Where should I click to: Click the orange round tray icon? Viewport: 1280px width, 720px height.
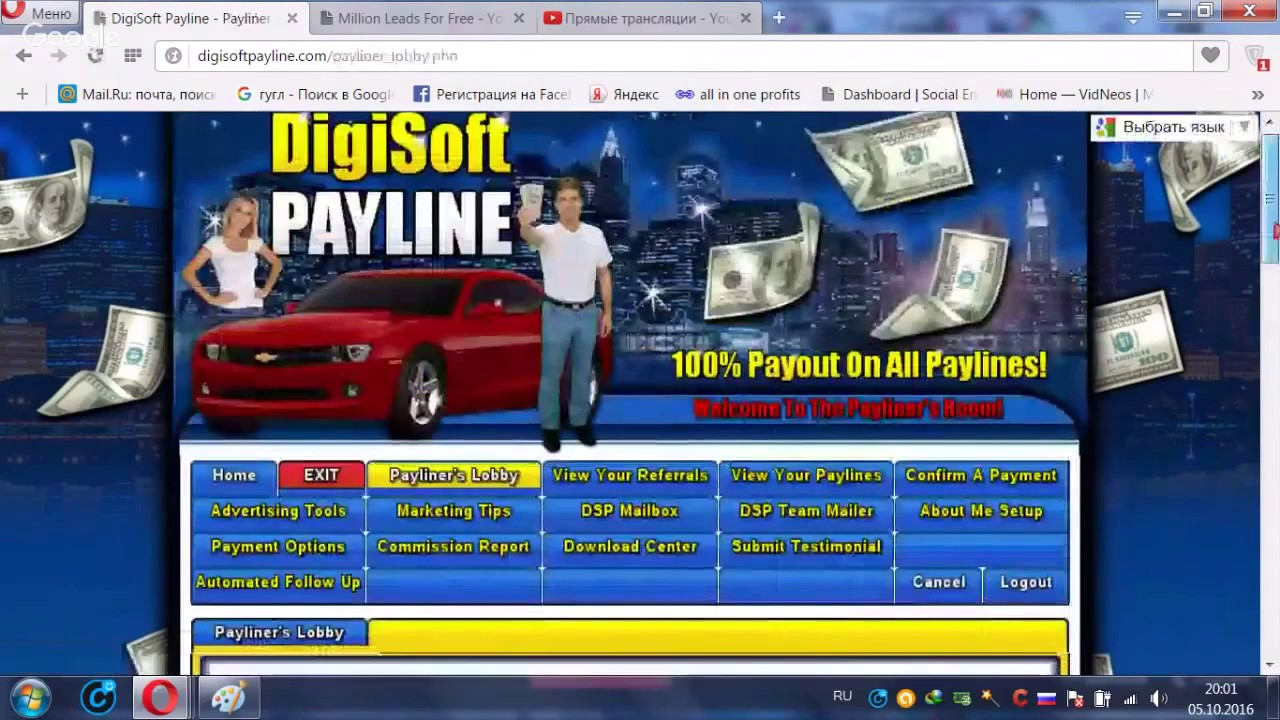click(905, 698)
